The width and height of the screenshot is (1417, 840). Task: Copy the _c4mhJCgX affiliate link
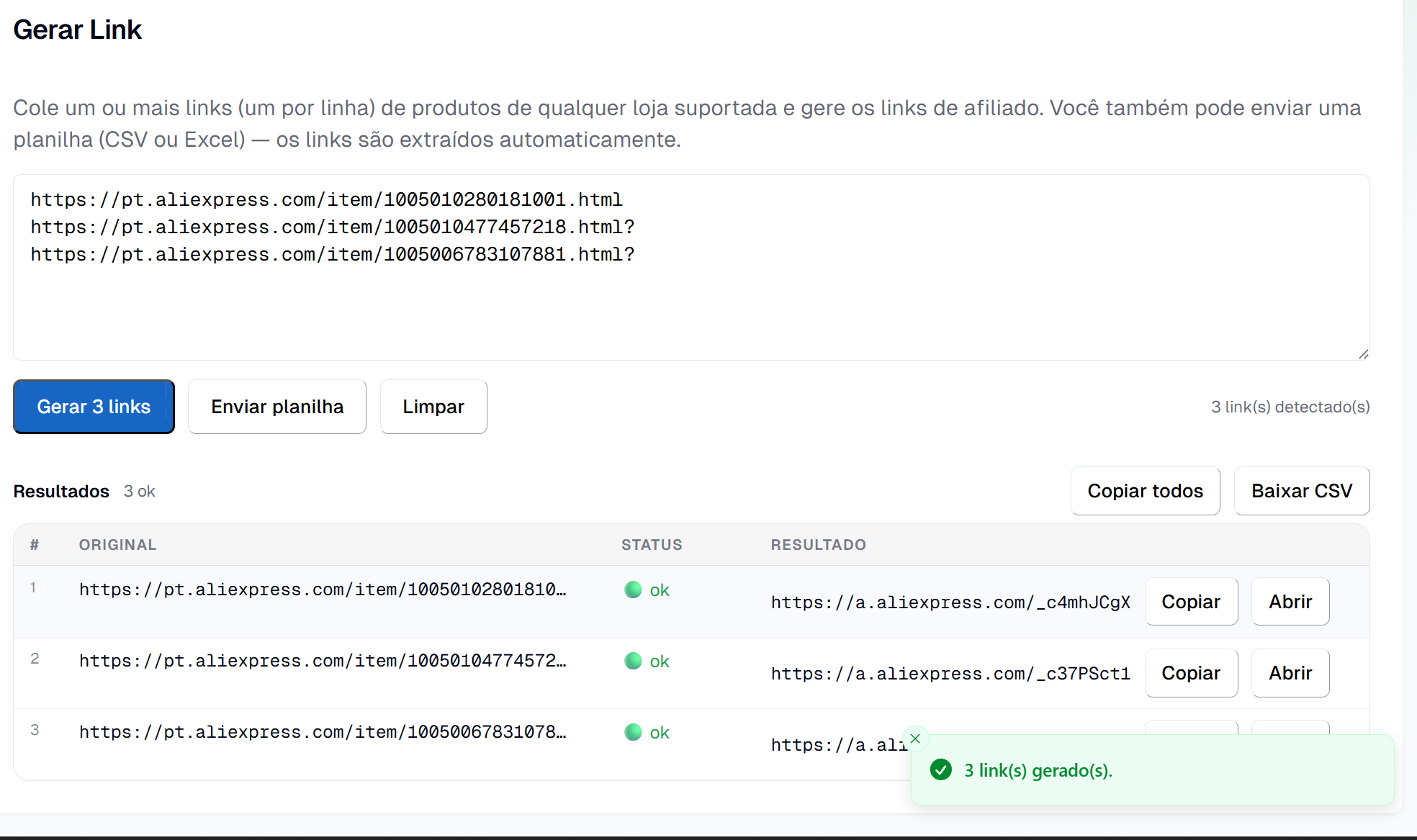tap(1191, 602)
